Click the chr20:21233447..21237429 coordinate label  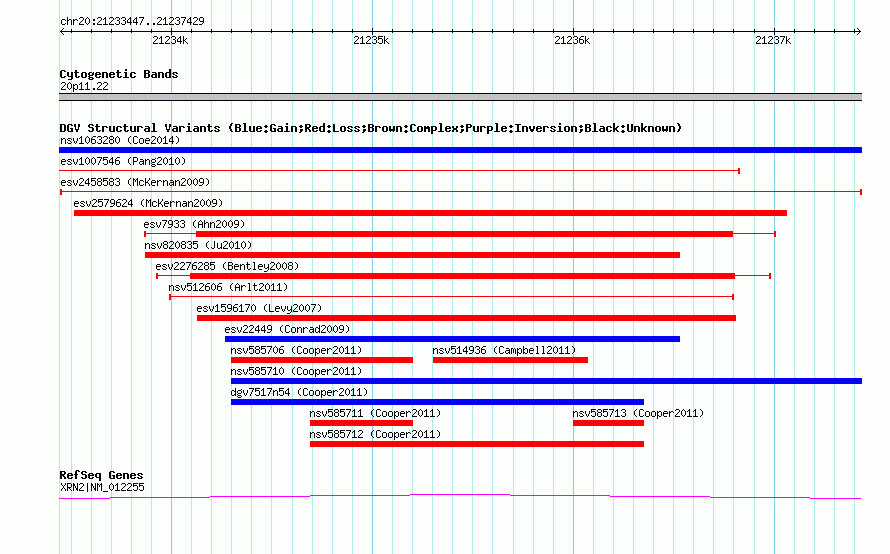click(132, 21)
